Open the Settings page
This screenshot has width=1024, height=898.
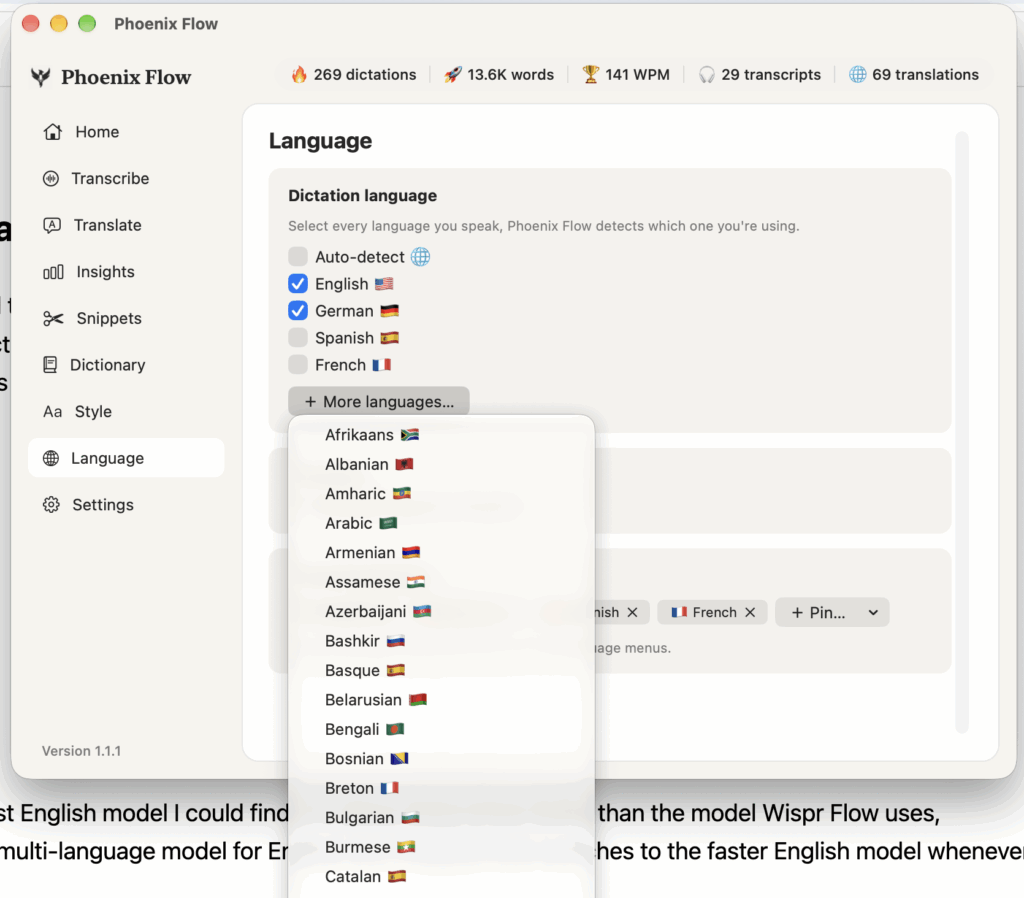(126, 505)
